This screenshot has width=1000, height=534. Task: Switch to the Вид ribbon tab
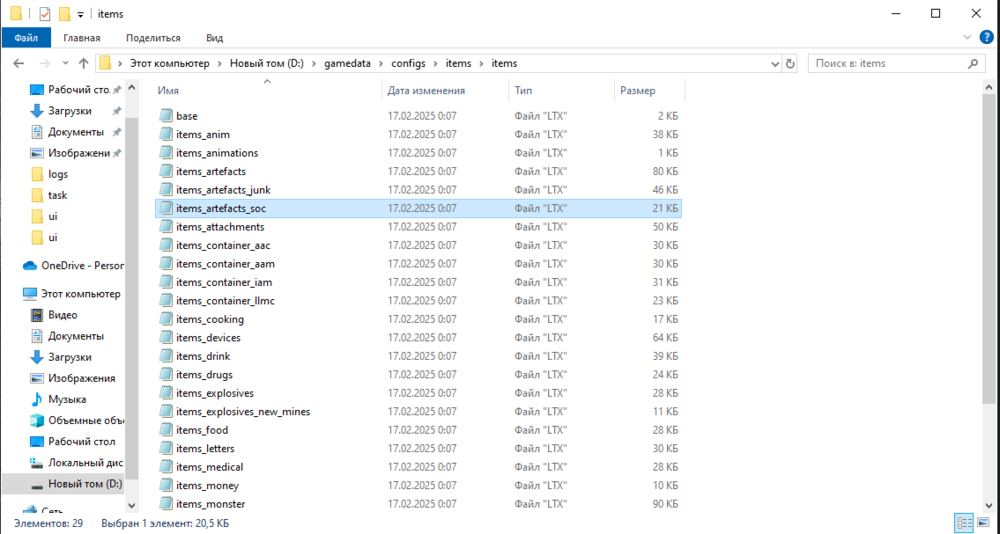click(214, 38)
